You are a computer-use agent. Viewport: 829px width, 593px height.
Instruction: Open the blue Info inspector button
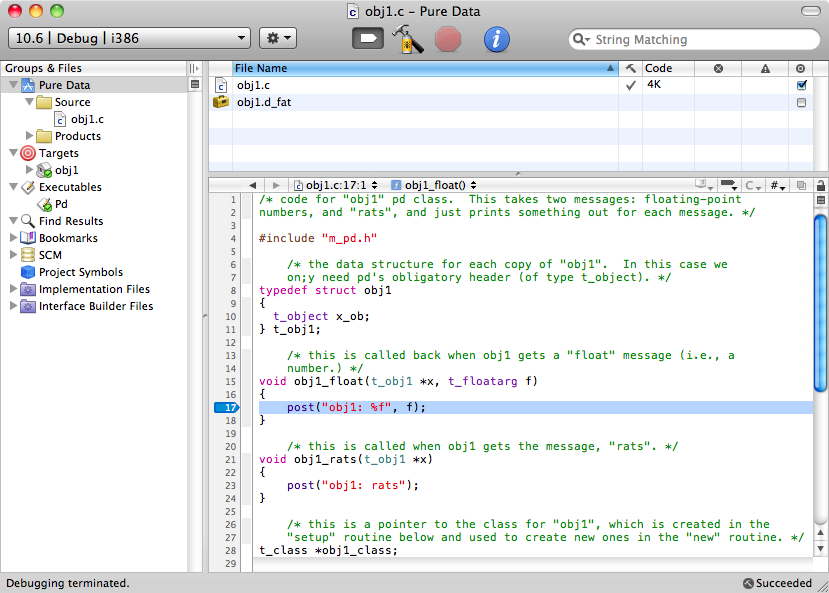pyautogui.click(x=496, y=39)
